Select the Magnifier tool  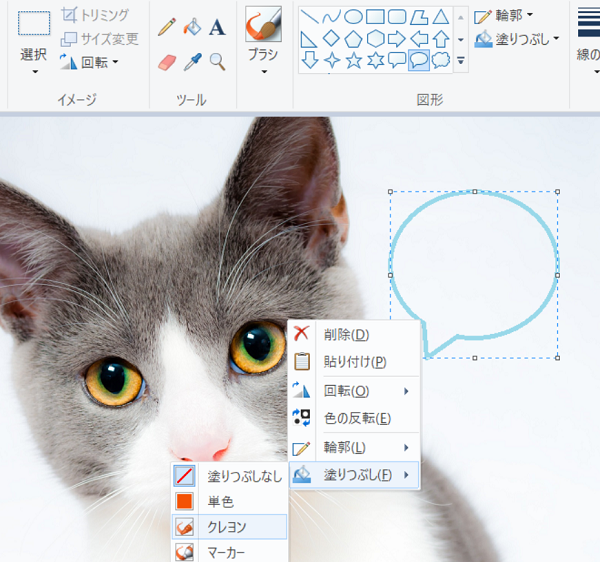click(217, 62)
